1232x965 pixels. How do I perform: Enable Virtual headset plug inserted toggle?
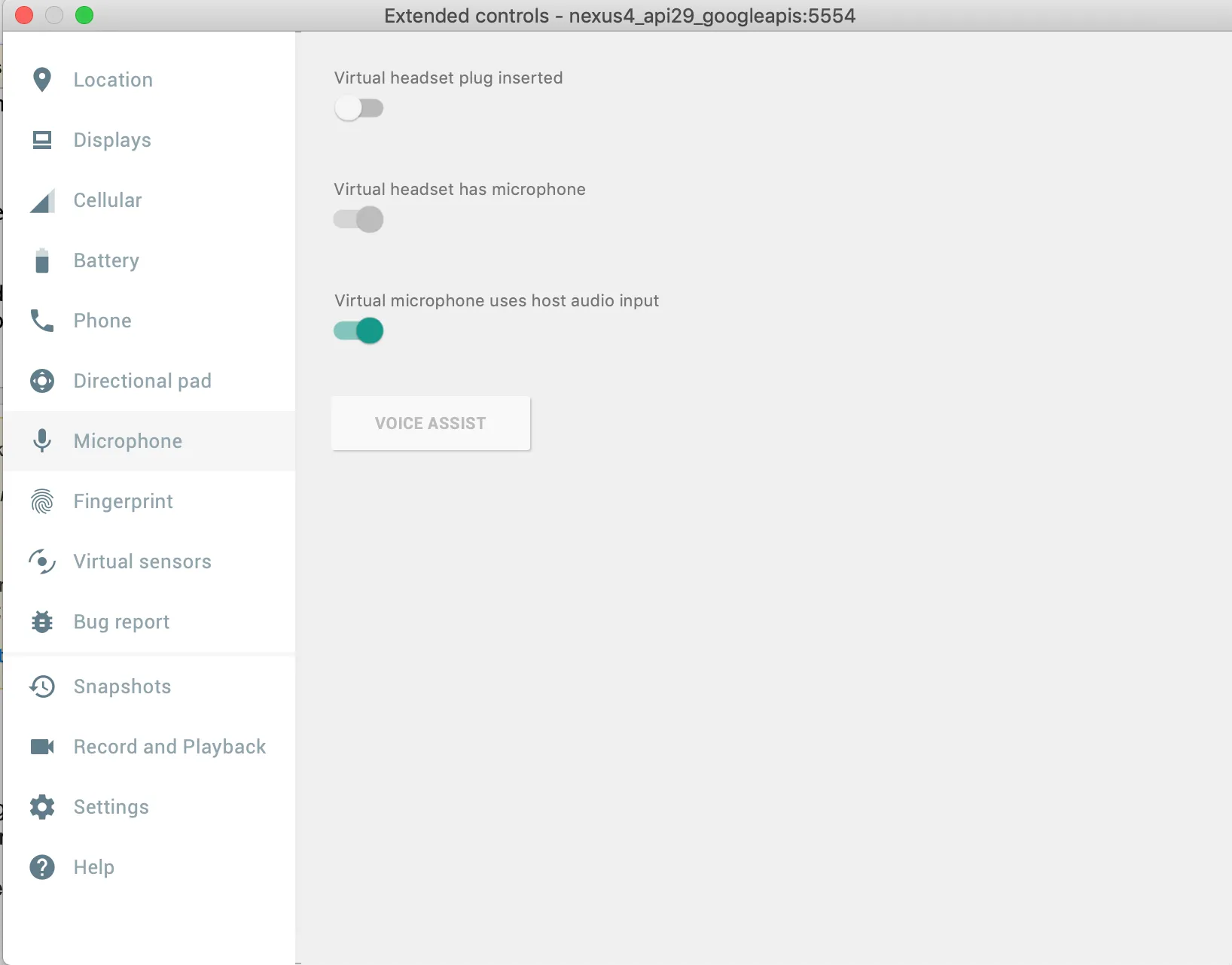point(358,108)
